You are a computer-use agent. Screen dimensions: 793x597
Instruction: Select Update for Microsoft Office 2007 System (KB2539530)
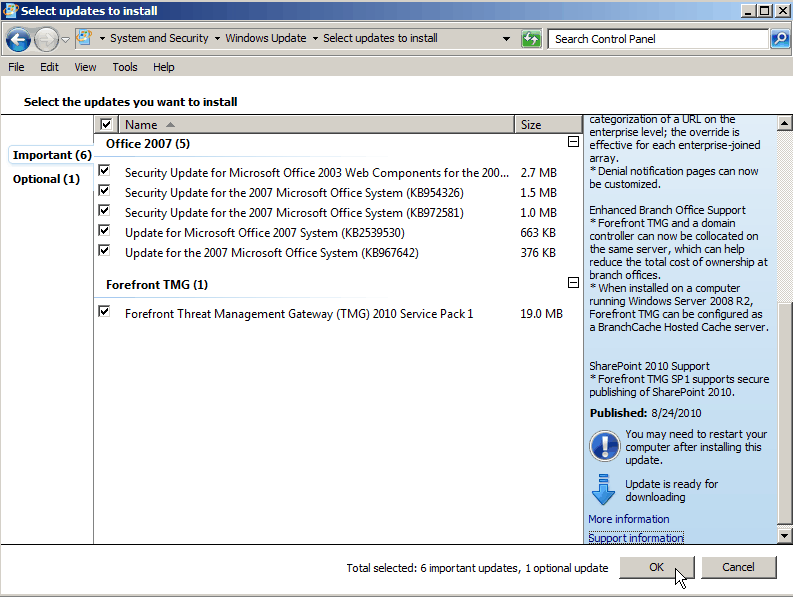click(x=265, y=233)
